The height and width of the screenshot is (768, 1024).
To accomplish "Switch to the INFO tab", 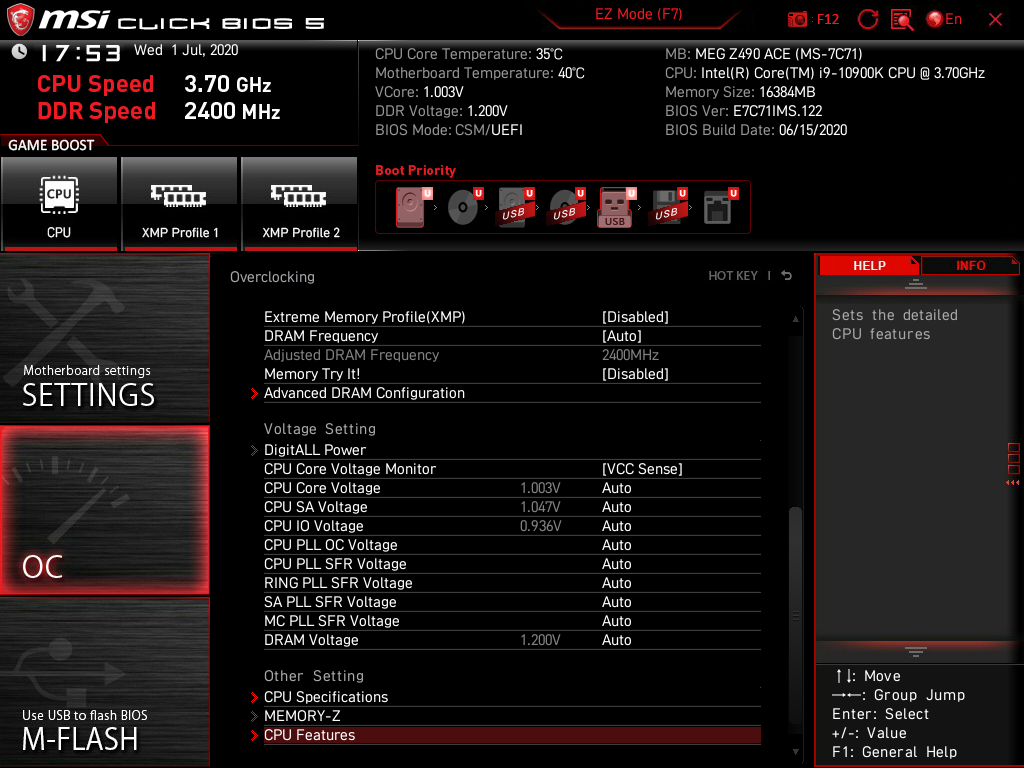I will click(970, 266).
